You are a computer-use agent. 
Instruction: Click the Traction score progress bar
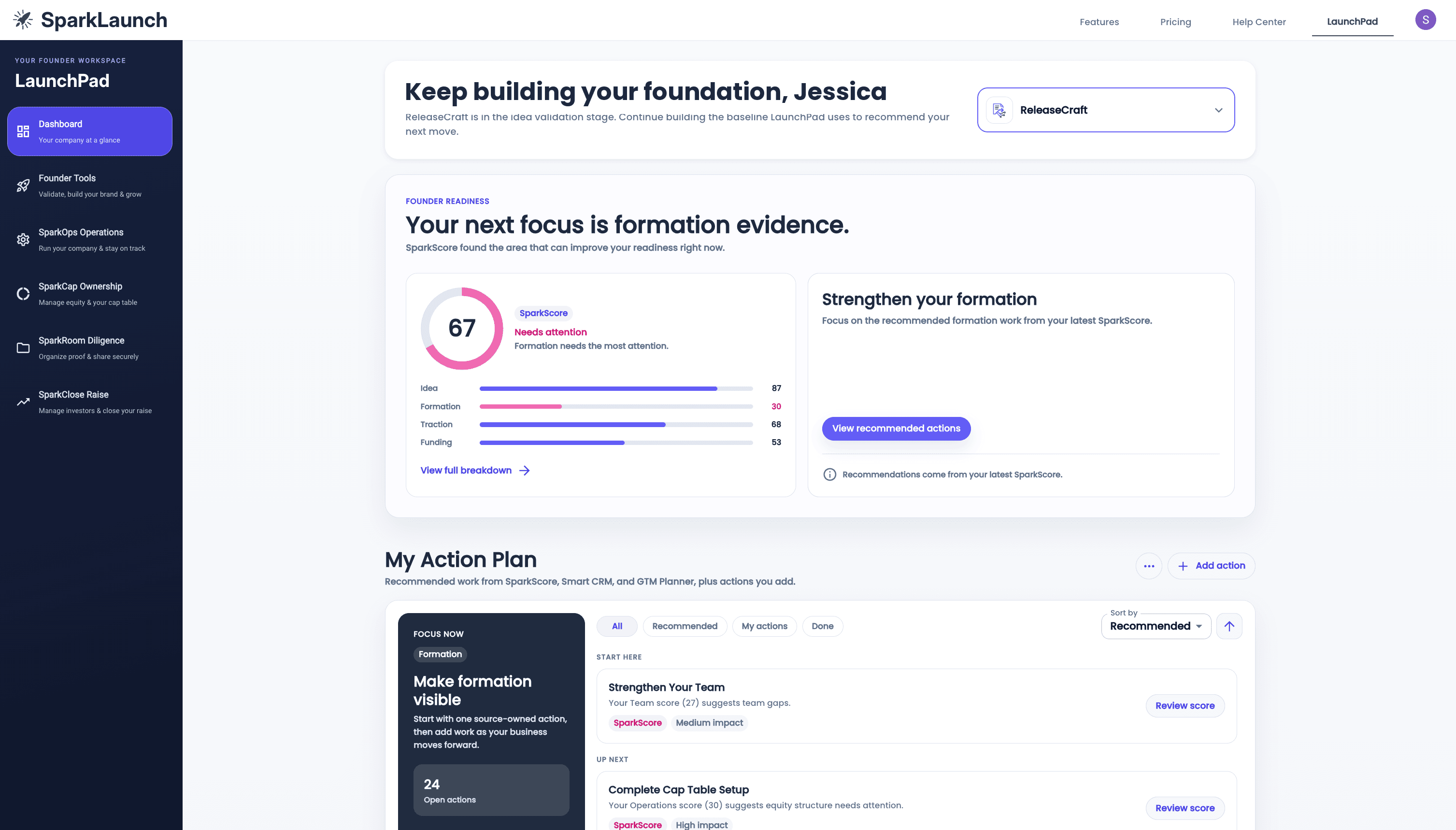(x=616, y=425)
